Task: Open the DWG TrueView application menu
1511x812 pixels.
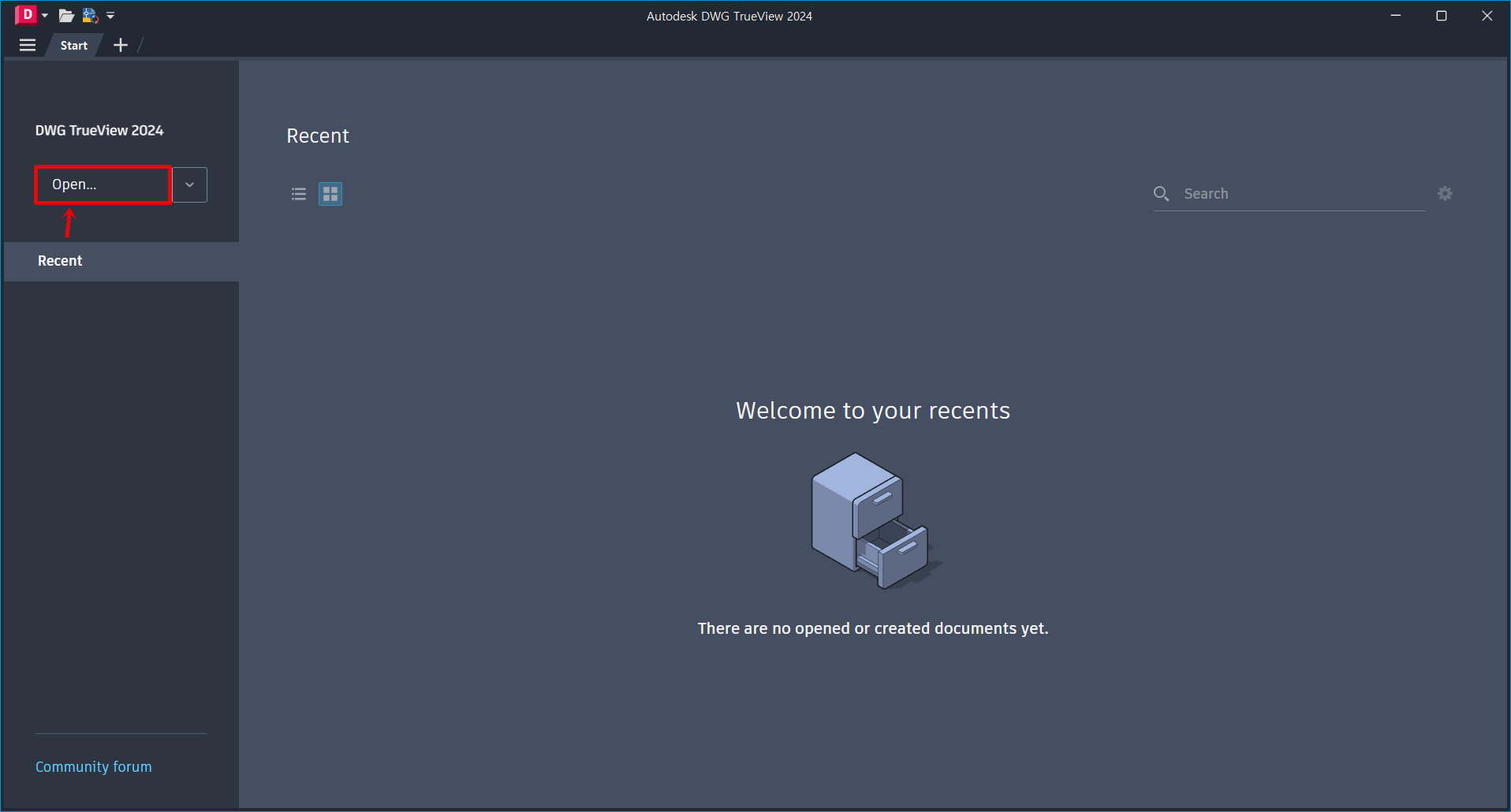Action: tap(32, 15)
